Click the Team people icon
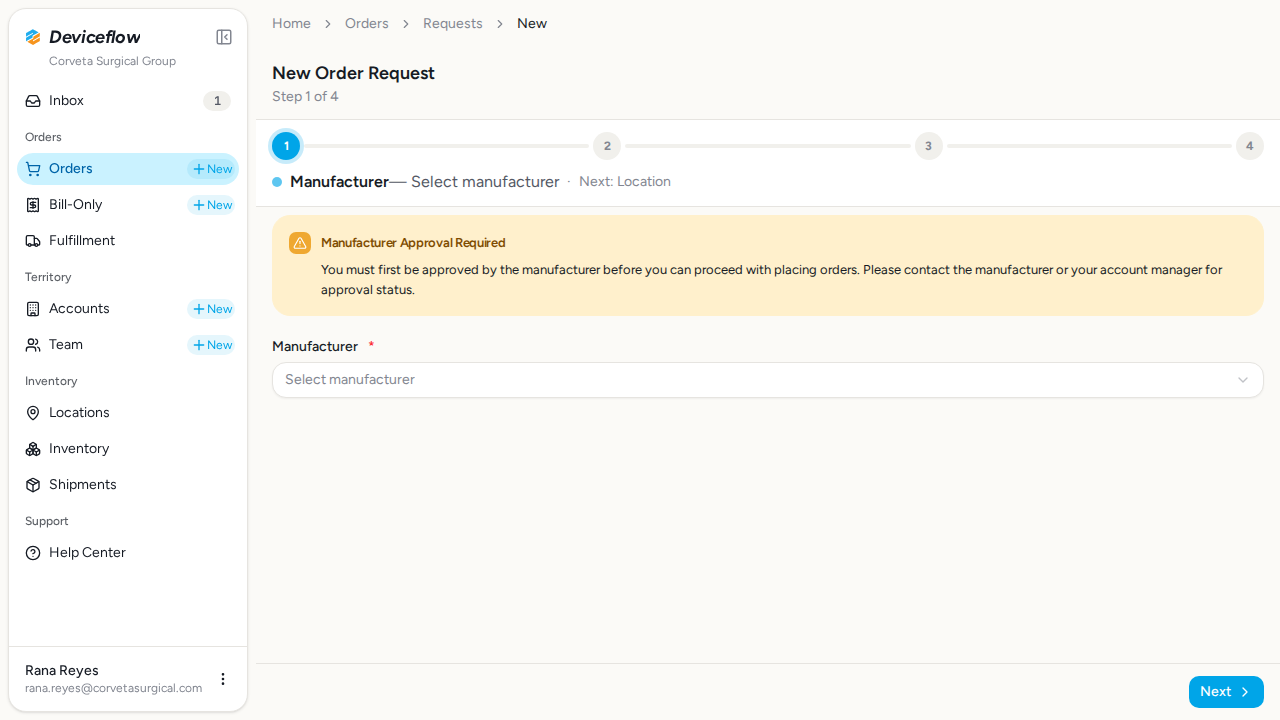Screen dimensions: 1280x720 tap(33, 345)
